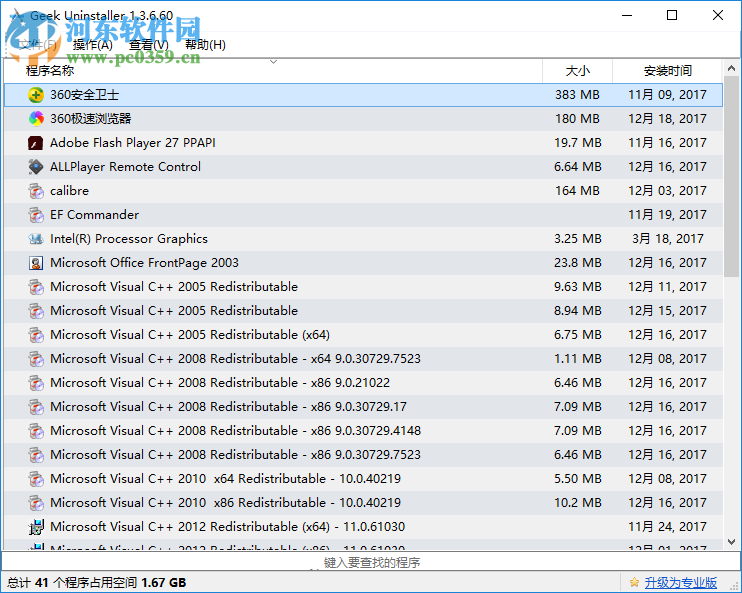Select Adobe Flash Player 27 PPAPI entry

[132, 143]
